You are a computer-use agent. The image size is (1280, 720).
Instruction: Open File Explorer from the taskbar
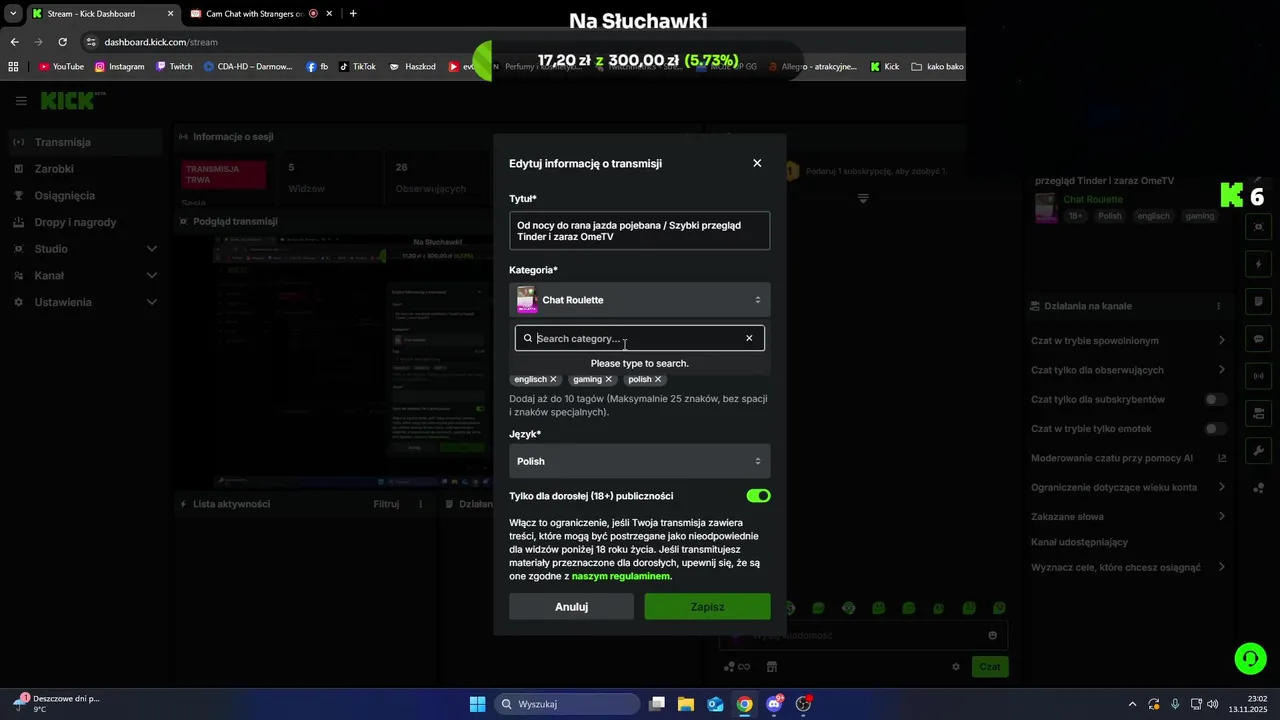[686, 704]
